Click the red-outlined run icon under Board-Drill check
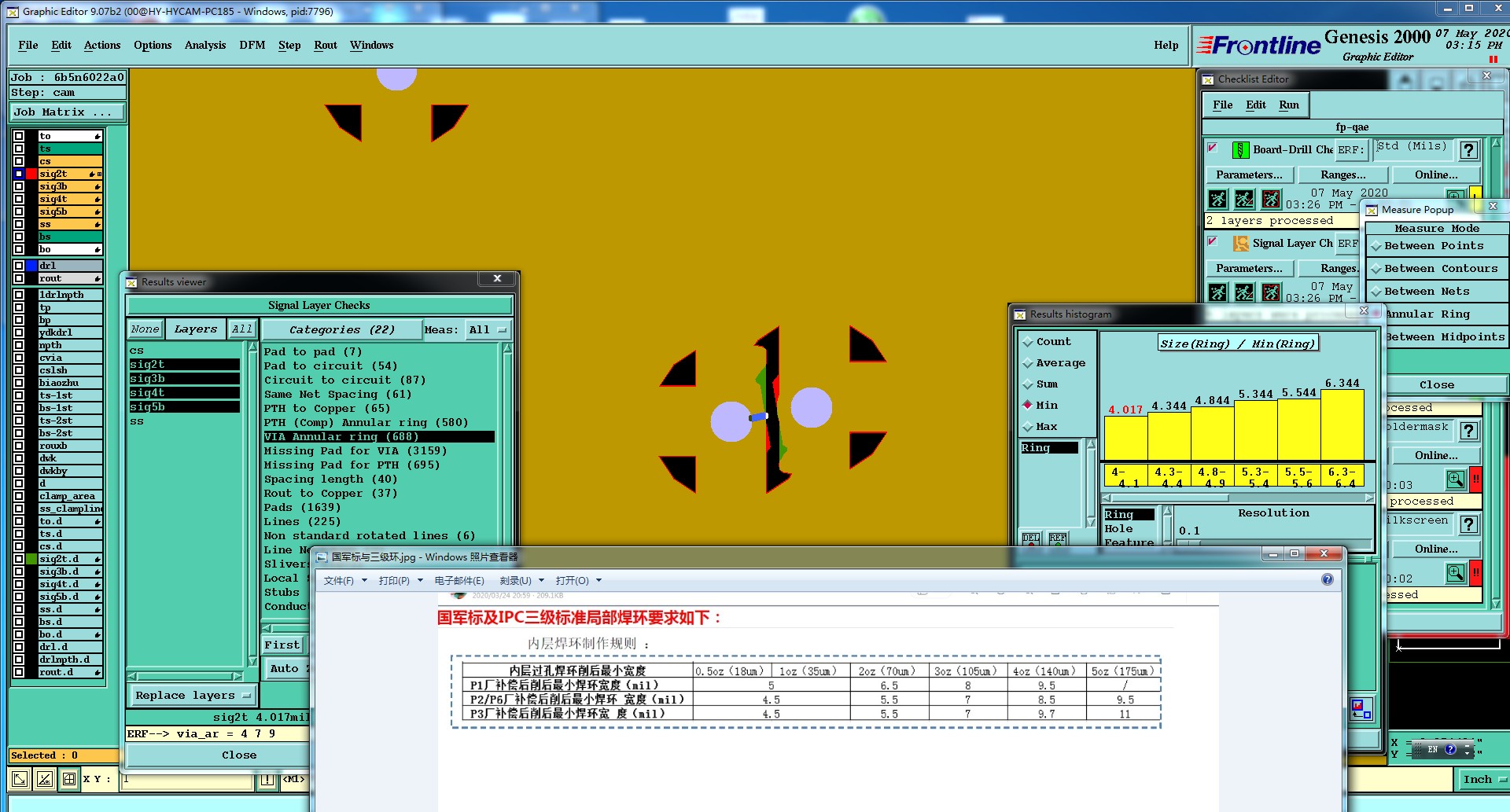Screen dimensions: 1510x812 1271,200
